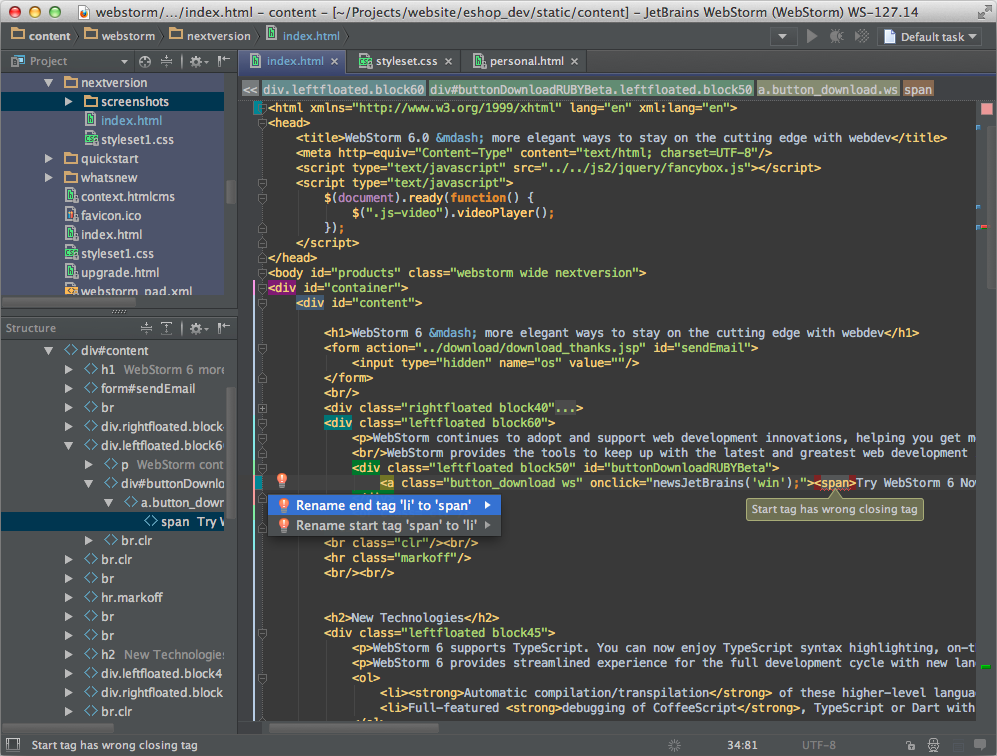
Task: Click the red error stripe indicator square
Action: [986, 108]
